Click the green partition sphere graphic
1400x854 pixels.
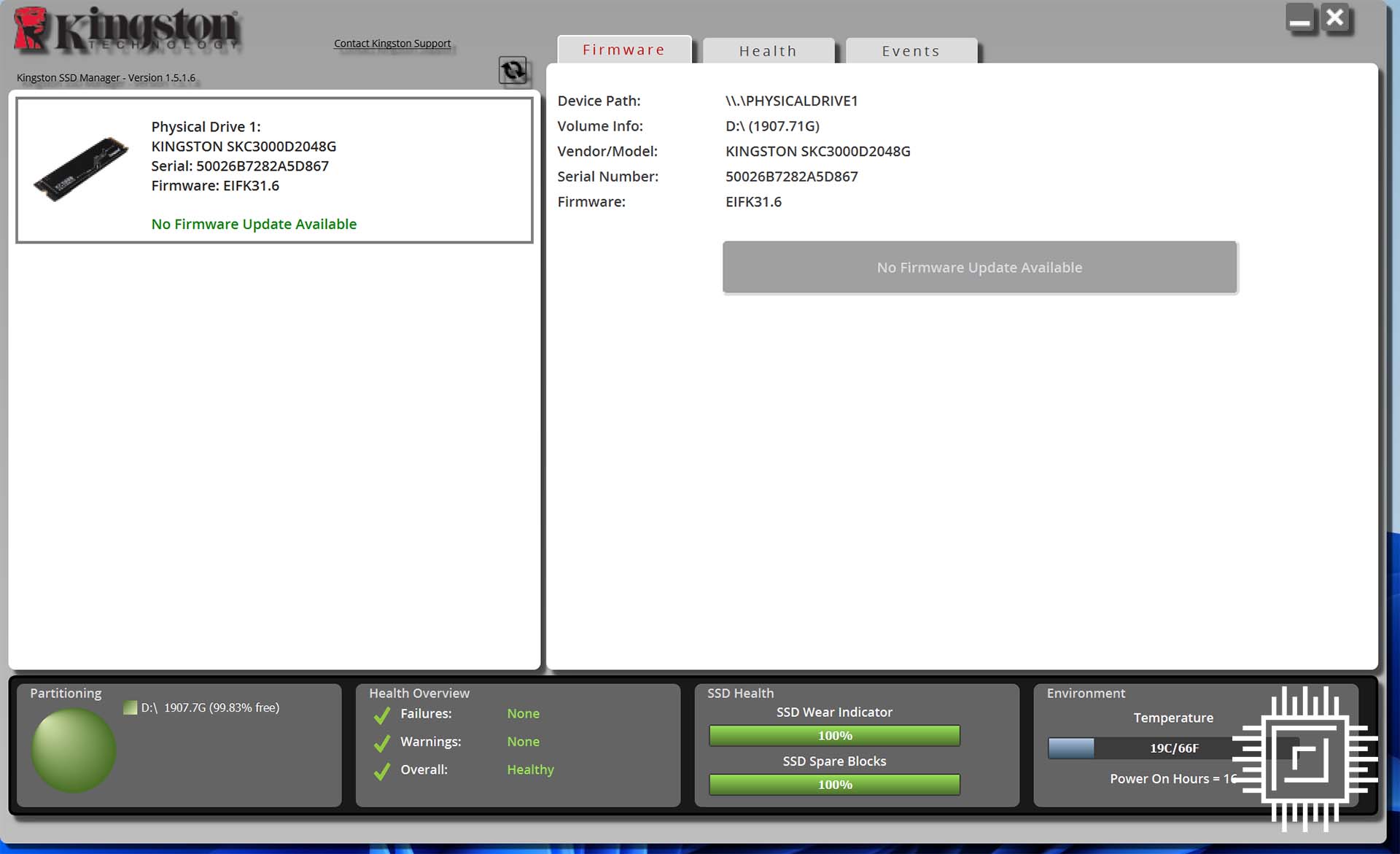click(73, 750)
